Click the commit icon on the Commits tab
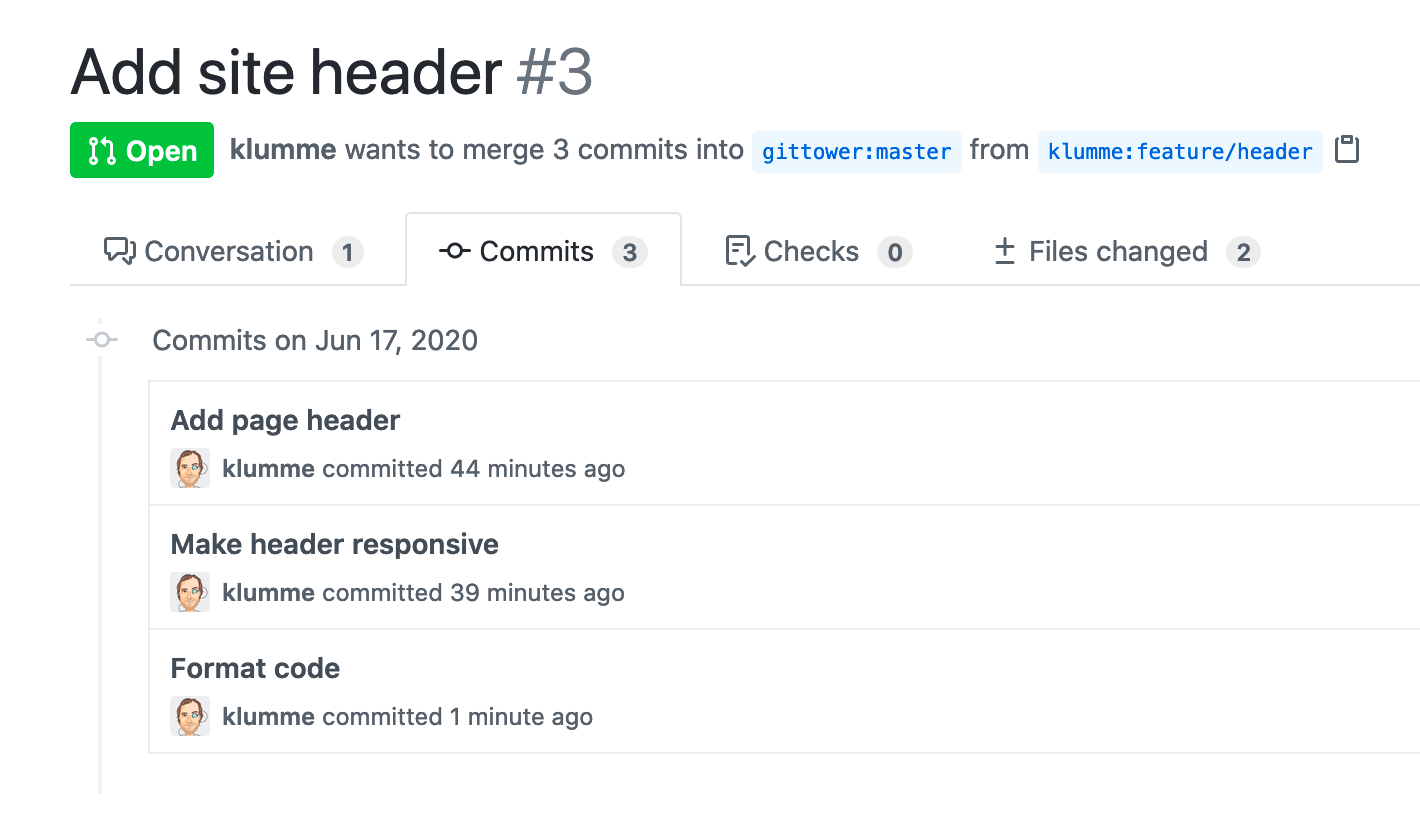This screenshot has width=1420, height=840. point(454,251)
